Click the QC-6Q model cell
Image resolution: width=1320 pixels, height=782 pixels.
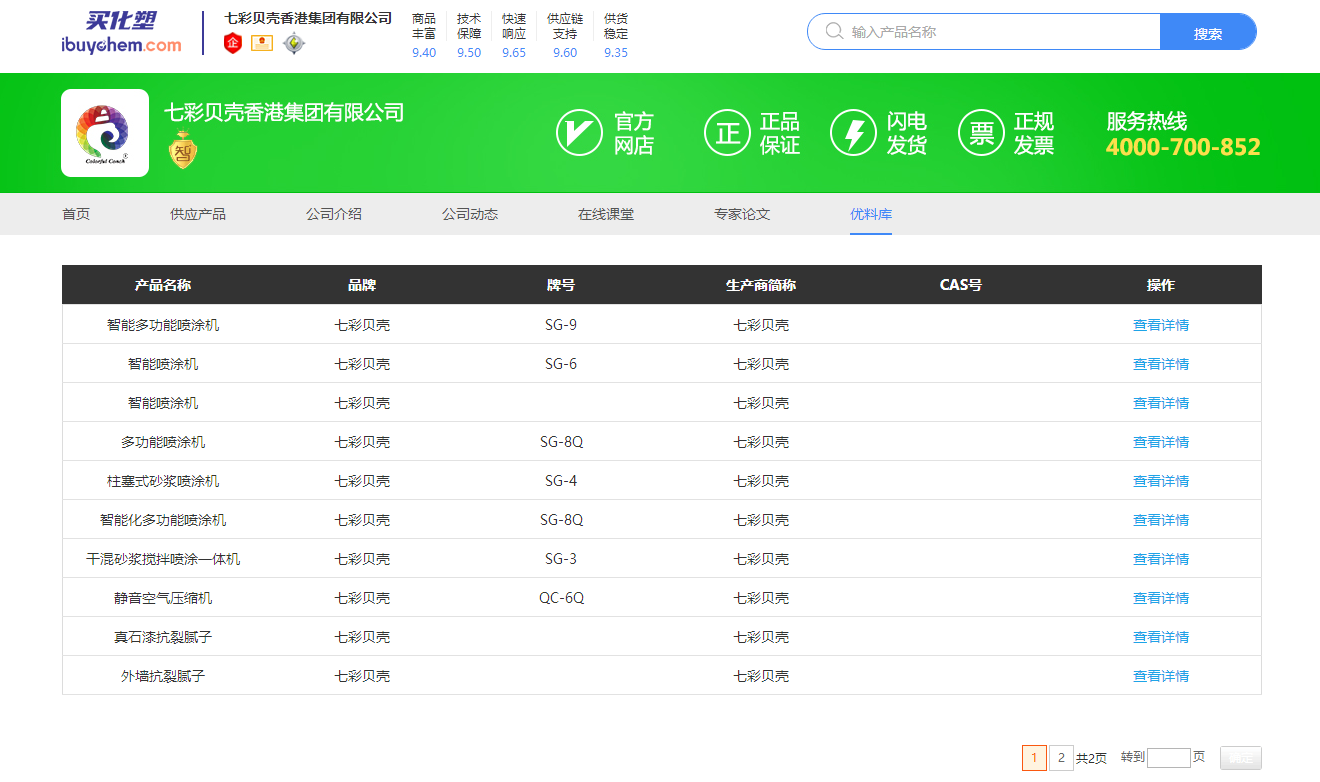click(561, 598)
